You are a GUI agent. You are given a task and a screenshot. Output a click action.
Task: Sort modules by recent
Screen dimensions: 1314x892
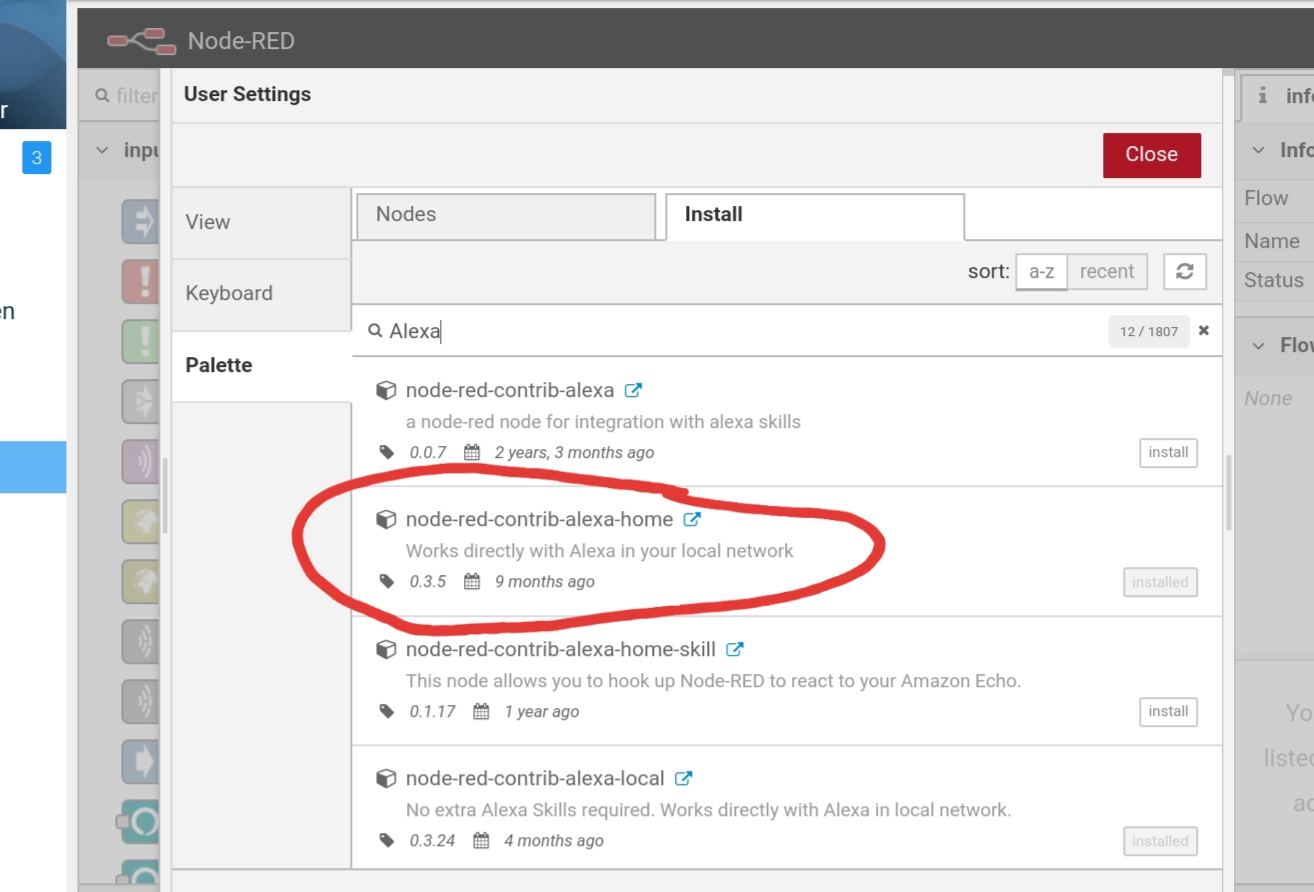pos(1107,271)
